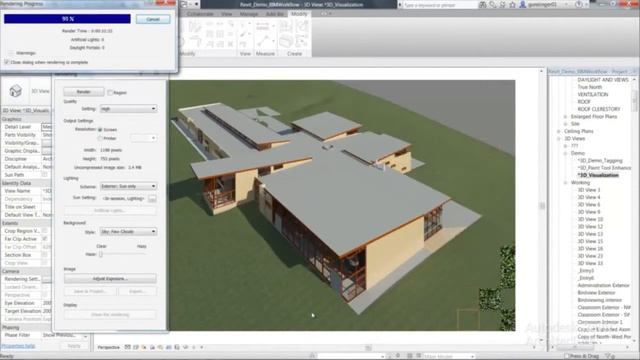The height and width of the screenshot is (360, 640).
Task: Select ROOF CLERESTORY in Project Browser
Action: [599, 109]
